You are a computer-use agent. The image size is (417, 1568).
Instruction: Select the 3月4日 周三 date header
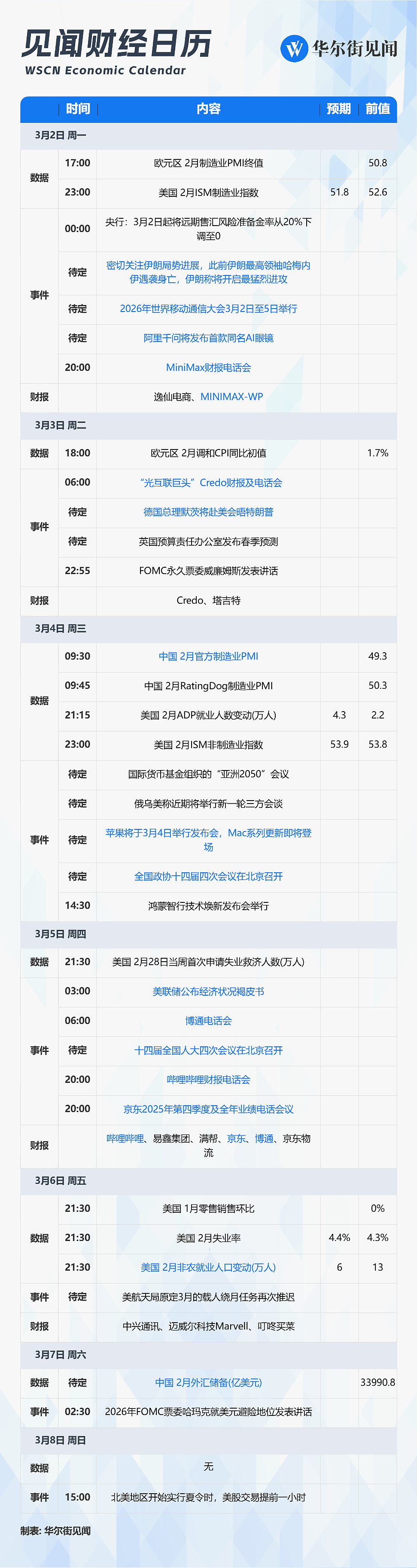tap(60, 628)
